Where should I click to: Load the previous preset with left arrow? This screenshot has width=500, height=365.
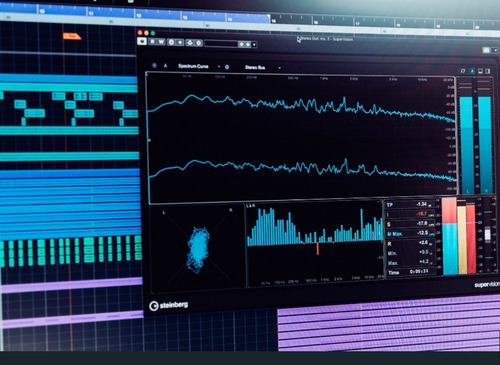pos(241,44)
